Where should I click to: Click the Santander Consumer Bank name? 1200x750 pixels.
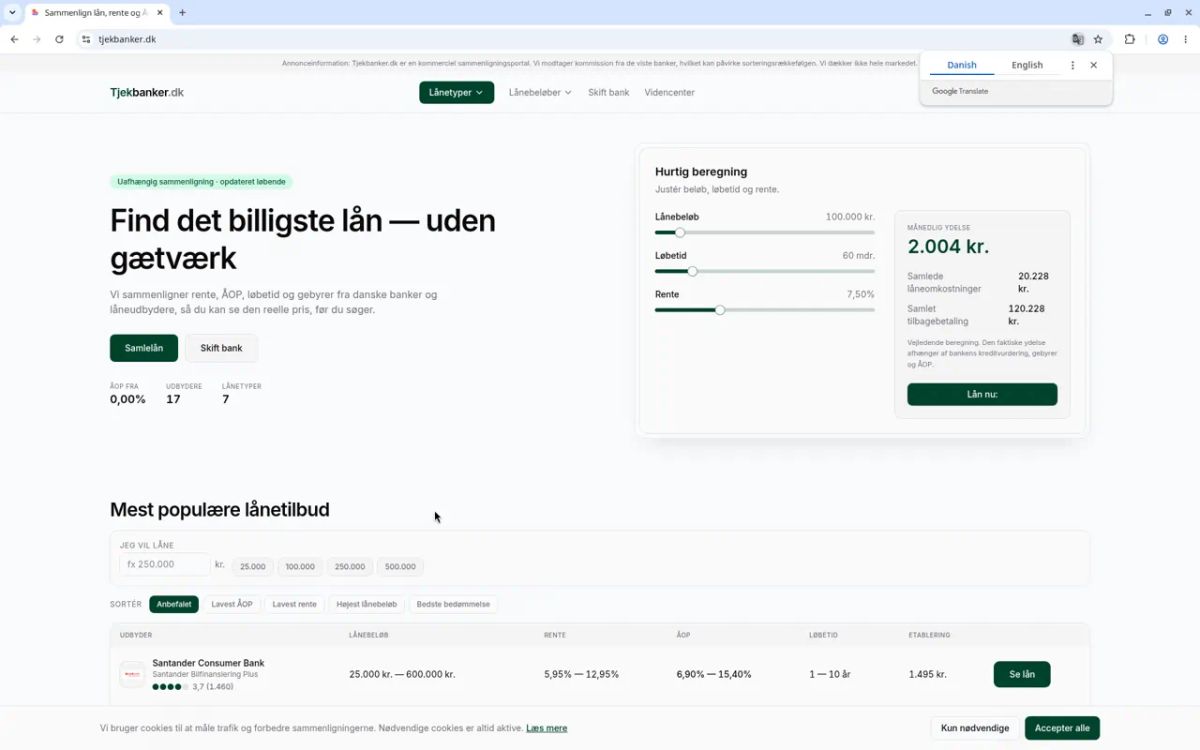click(x=208, y=663)
